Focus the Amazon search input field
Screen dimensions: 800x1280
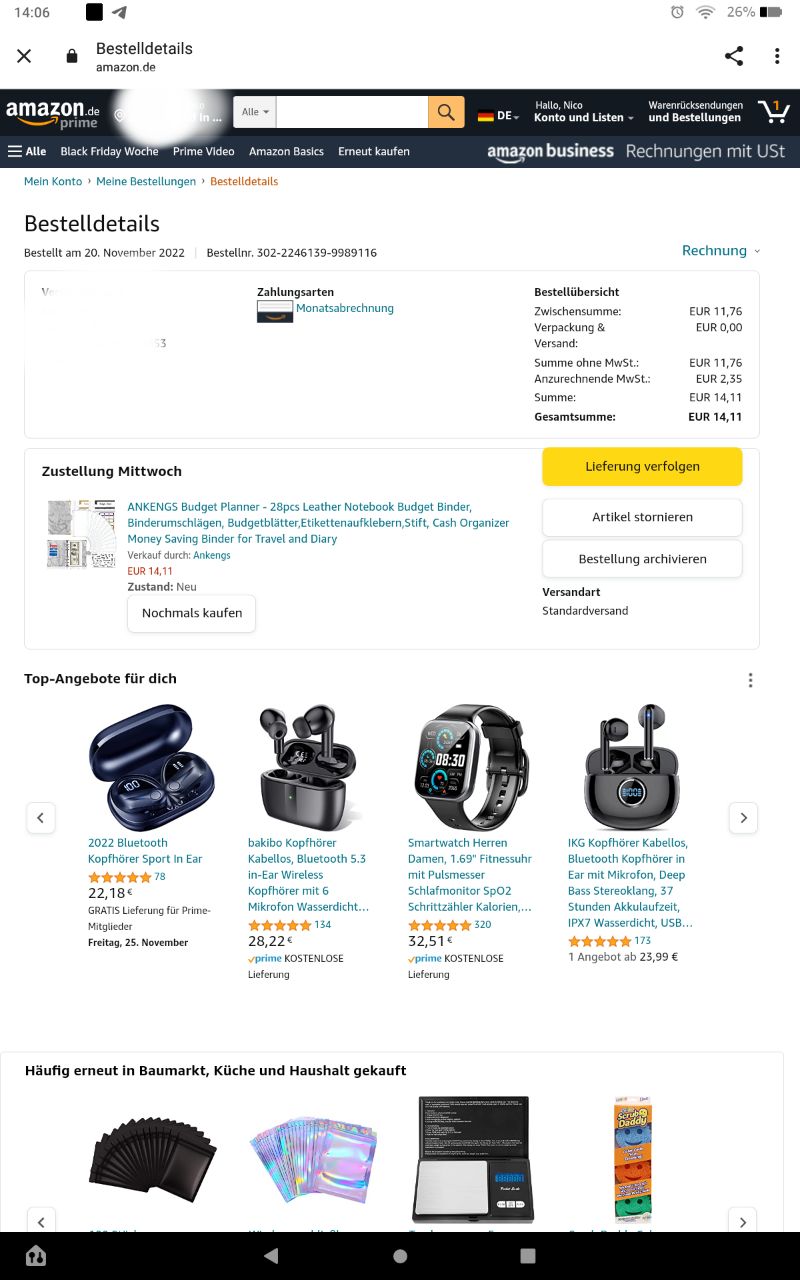click(x=352, y=112)
